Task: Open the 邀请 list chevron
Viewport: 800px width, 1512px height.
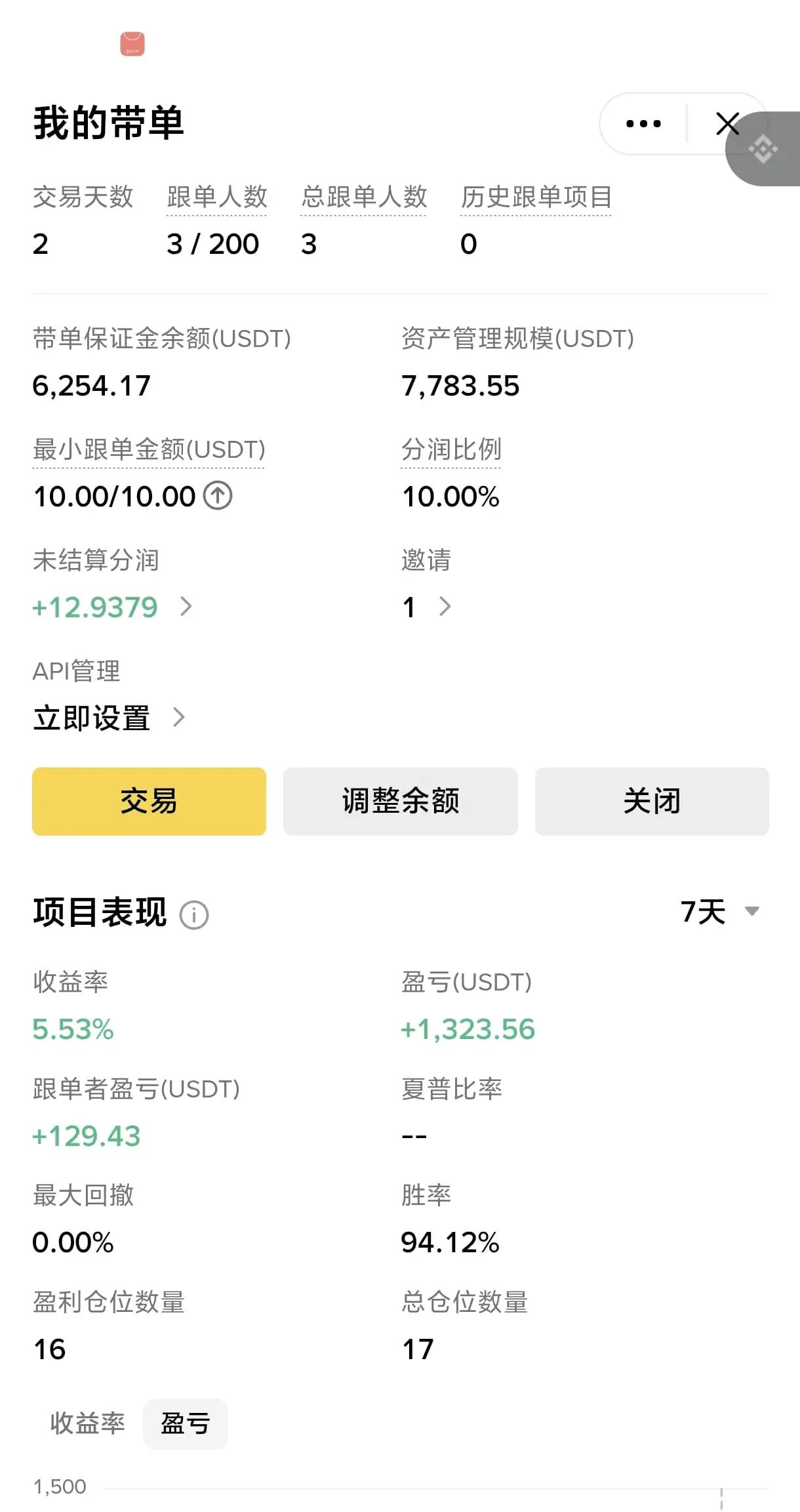Action: (x=445, y=607)
